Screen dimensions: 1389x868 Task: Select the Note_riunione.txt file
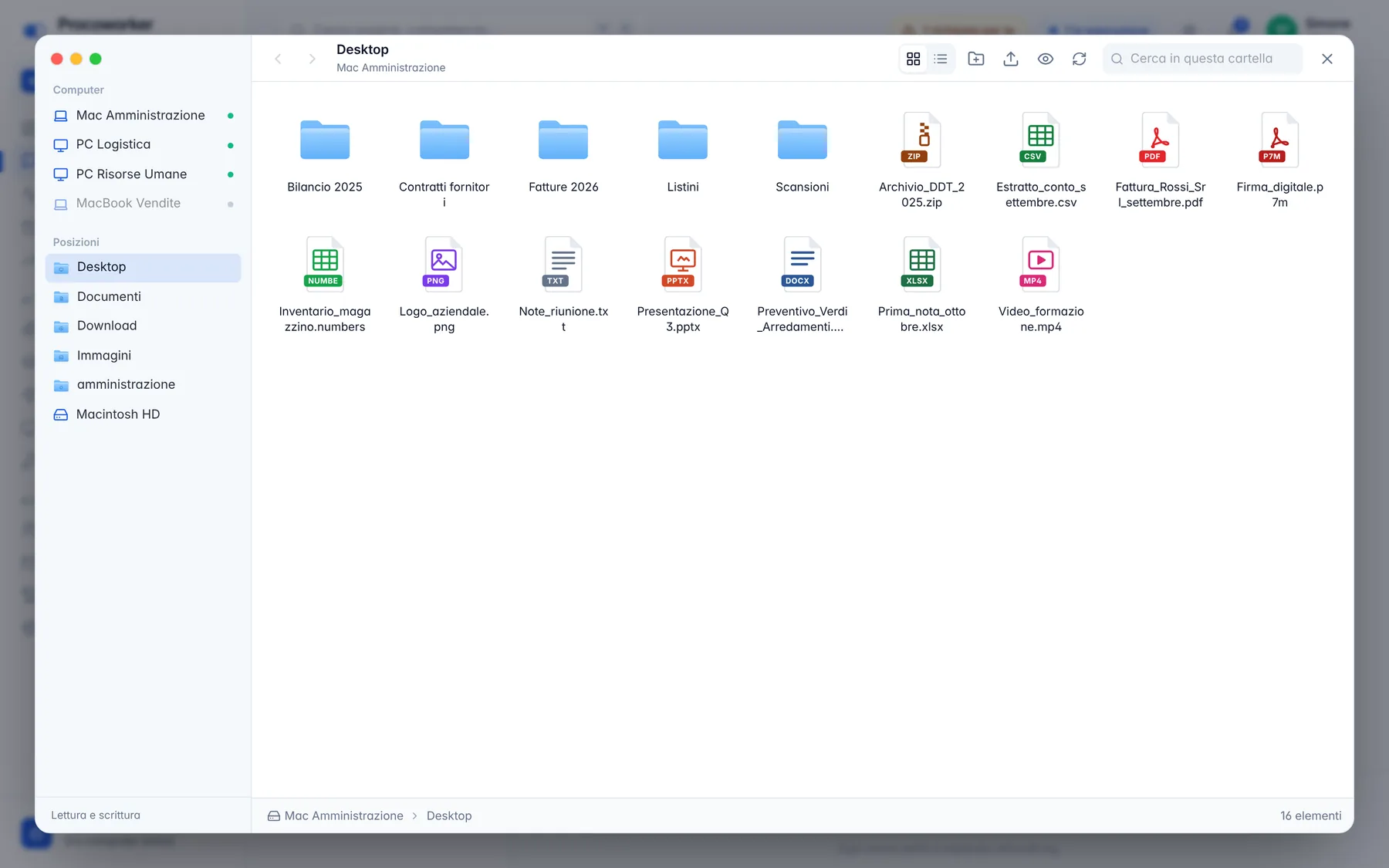563,285
